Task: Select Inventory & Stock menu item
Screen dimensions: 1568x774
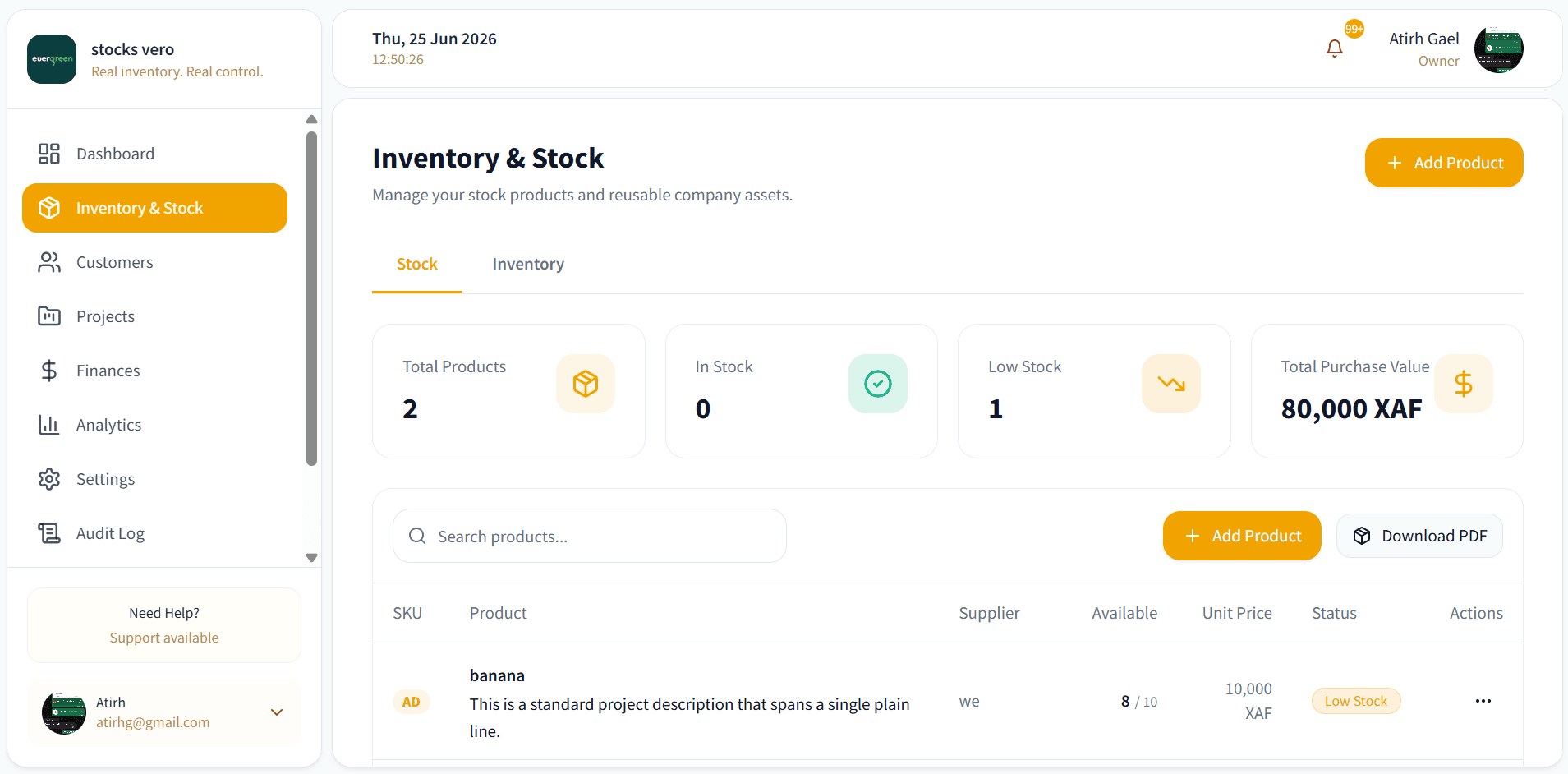Action: 154,208
